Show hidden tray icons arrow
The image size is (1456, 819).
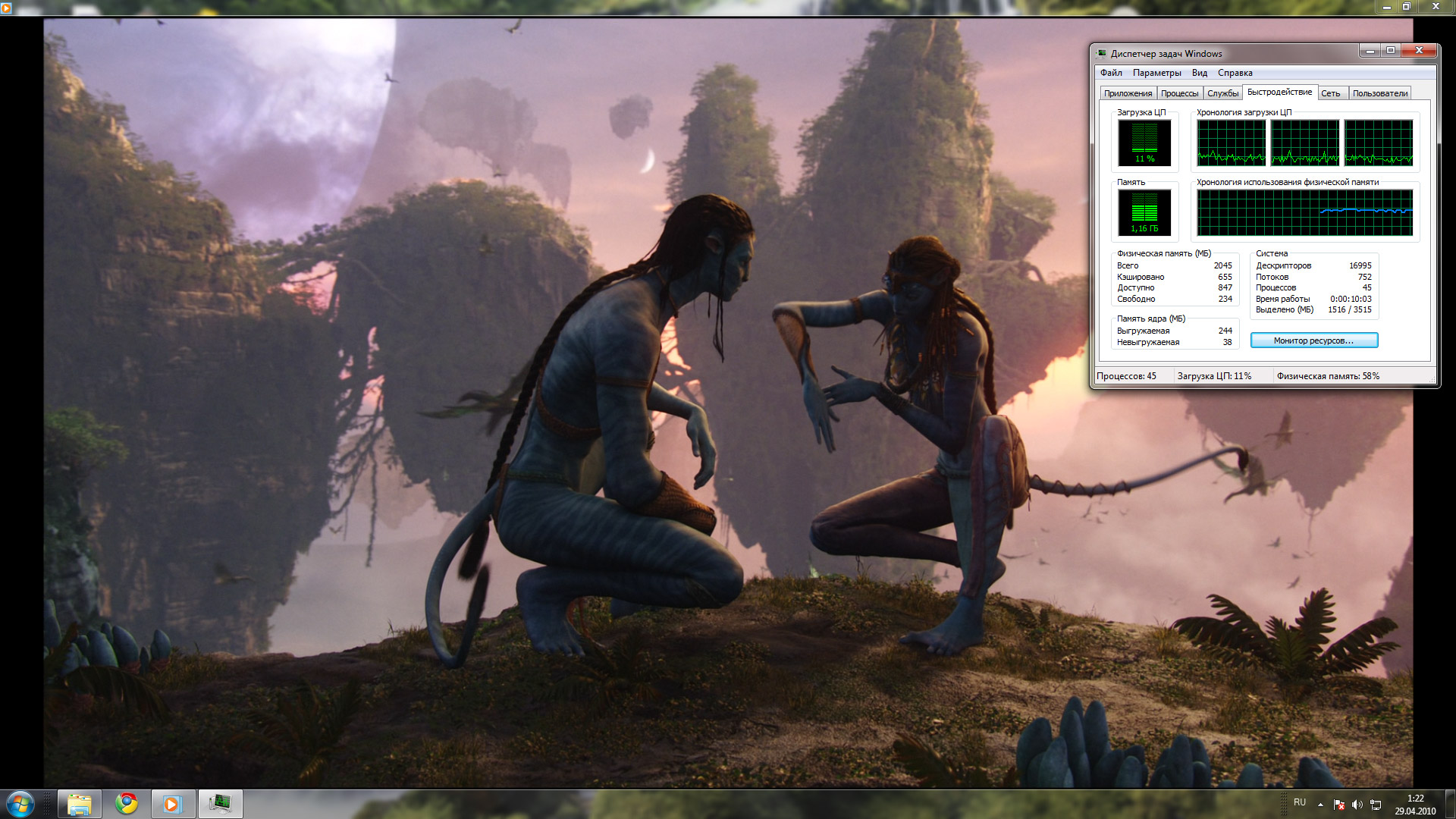coord(1320,805)
